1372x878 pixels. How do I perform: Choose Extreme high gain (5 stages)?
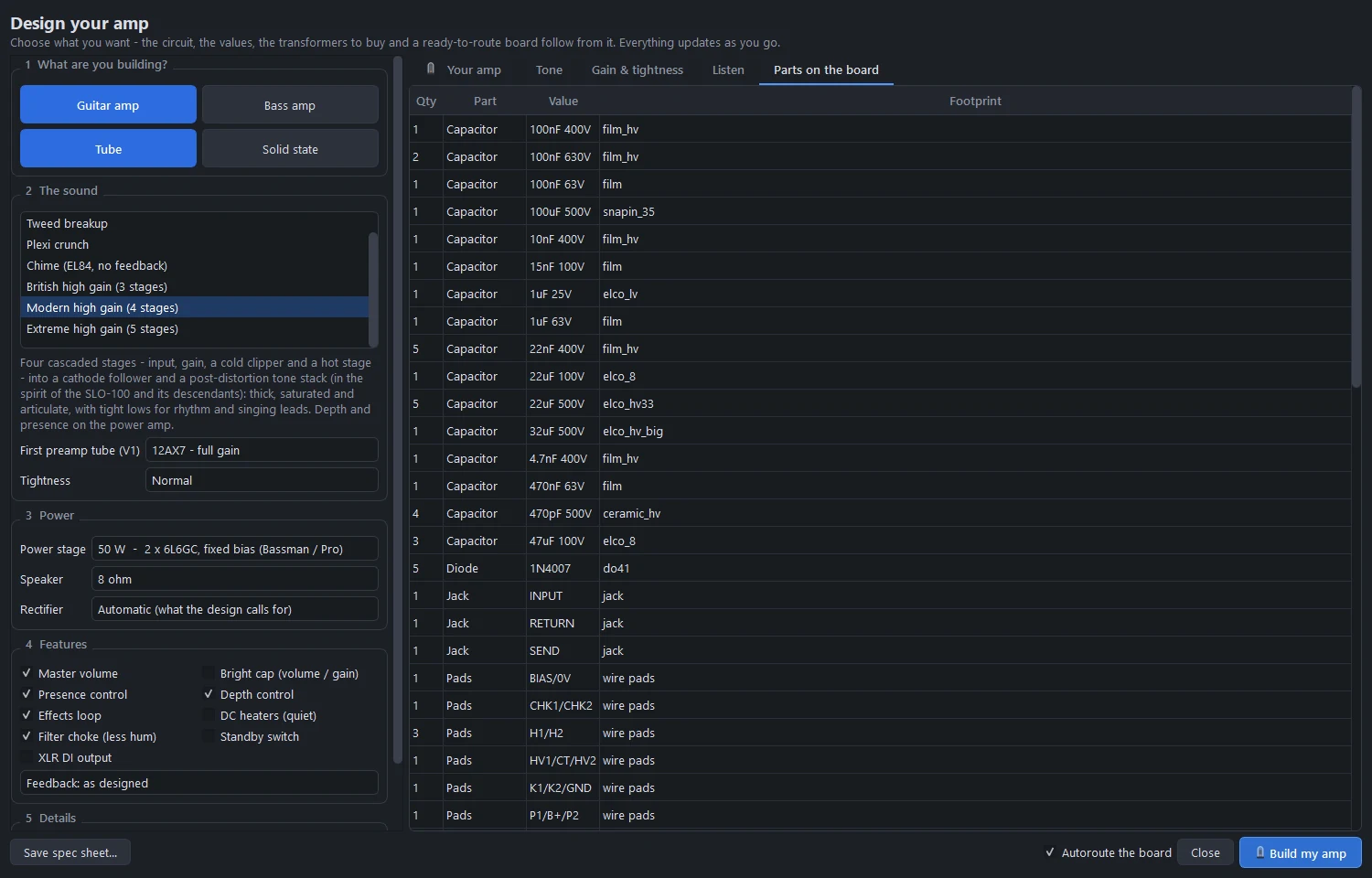point(194,328)
